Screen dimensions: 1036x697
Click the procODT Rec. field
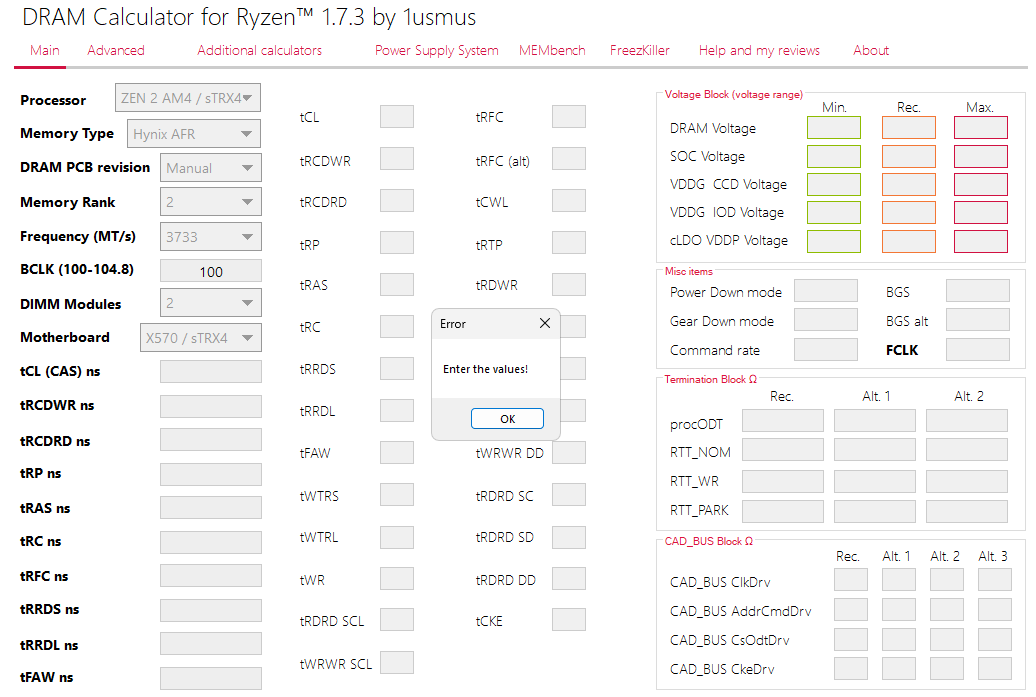(783, 421)
